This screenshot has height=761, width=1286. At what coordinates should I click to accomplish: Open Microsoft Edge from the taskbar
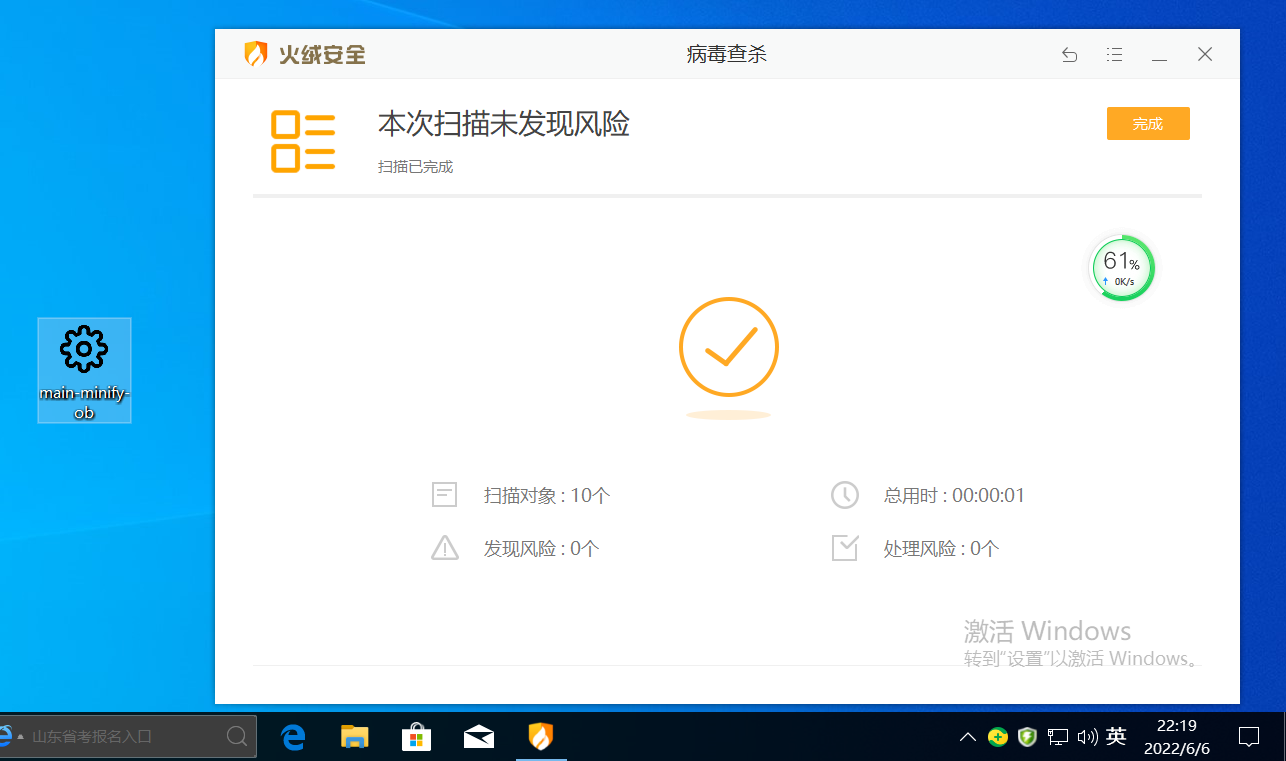click(x=293, y=738)
